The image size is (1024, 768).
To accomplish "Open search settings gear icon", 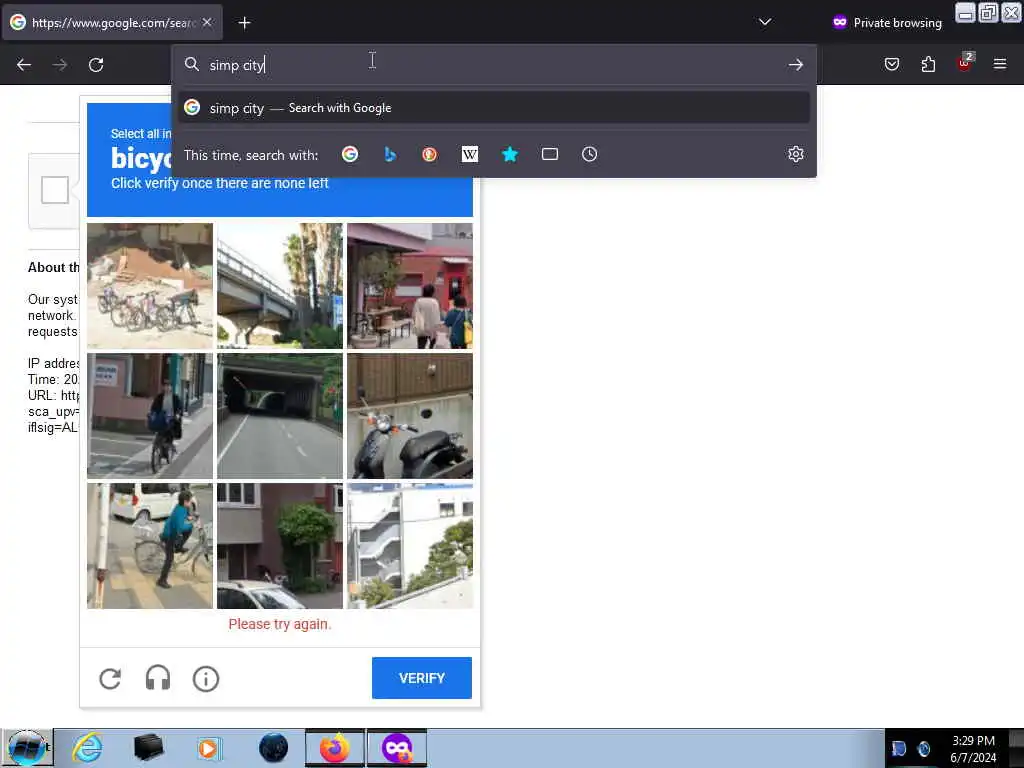I will click(795, 154).
